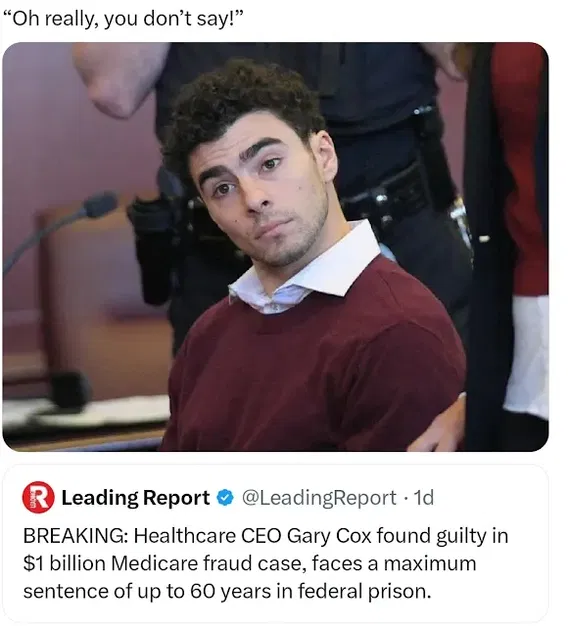Image resolution: width=568 pixels, height=626 pixels.
Task: Open the Leading Report display name
Action: point(135,497)
